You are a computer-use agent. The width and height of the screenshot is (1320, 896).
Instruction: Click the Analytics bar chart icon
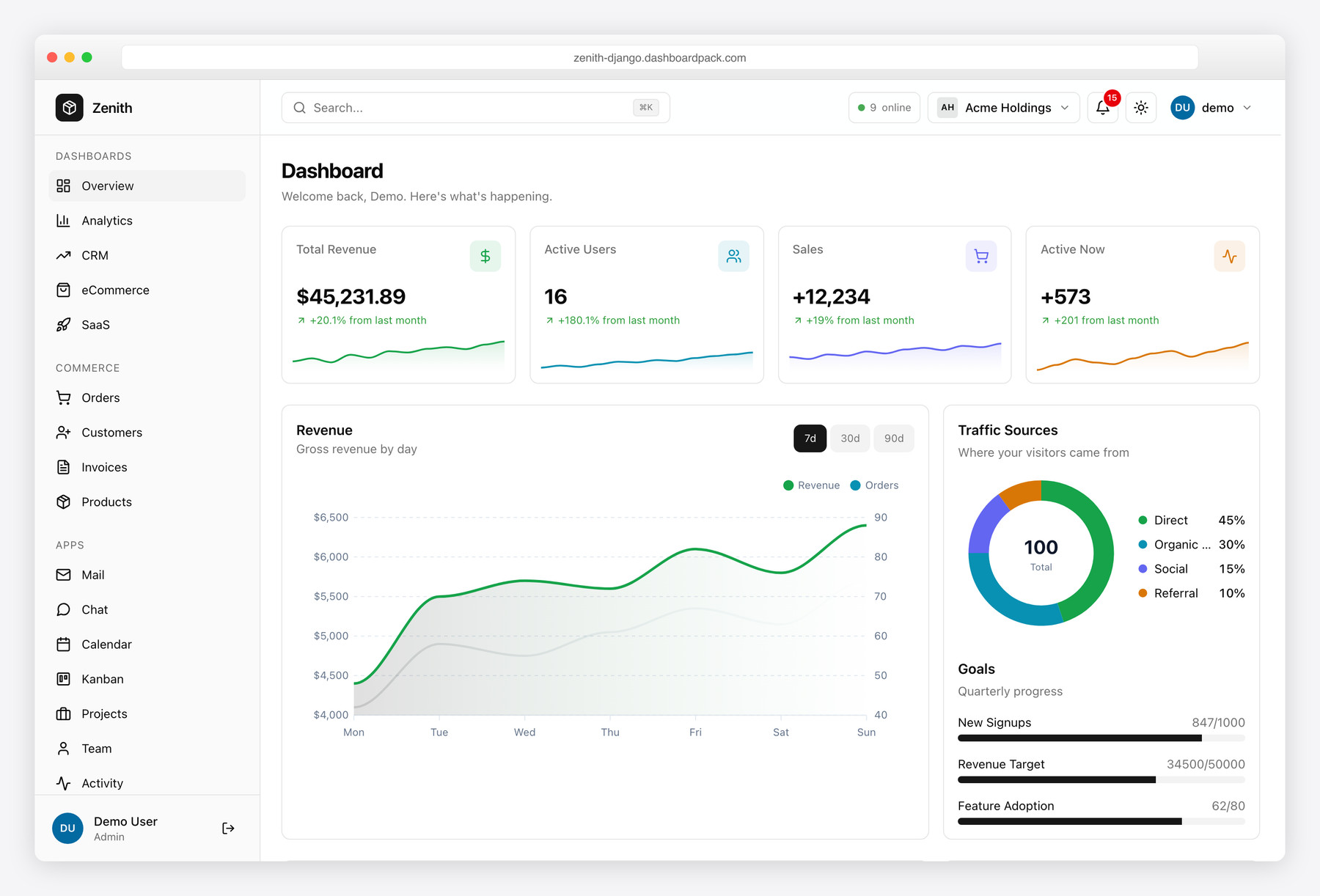pos(64,221)
